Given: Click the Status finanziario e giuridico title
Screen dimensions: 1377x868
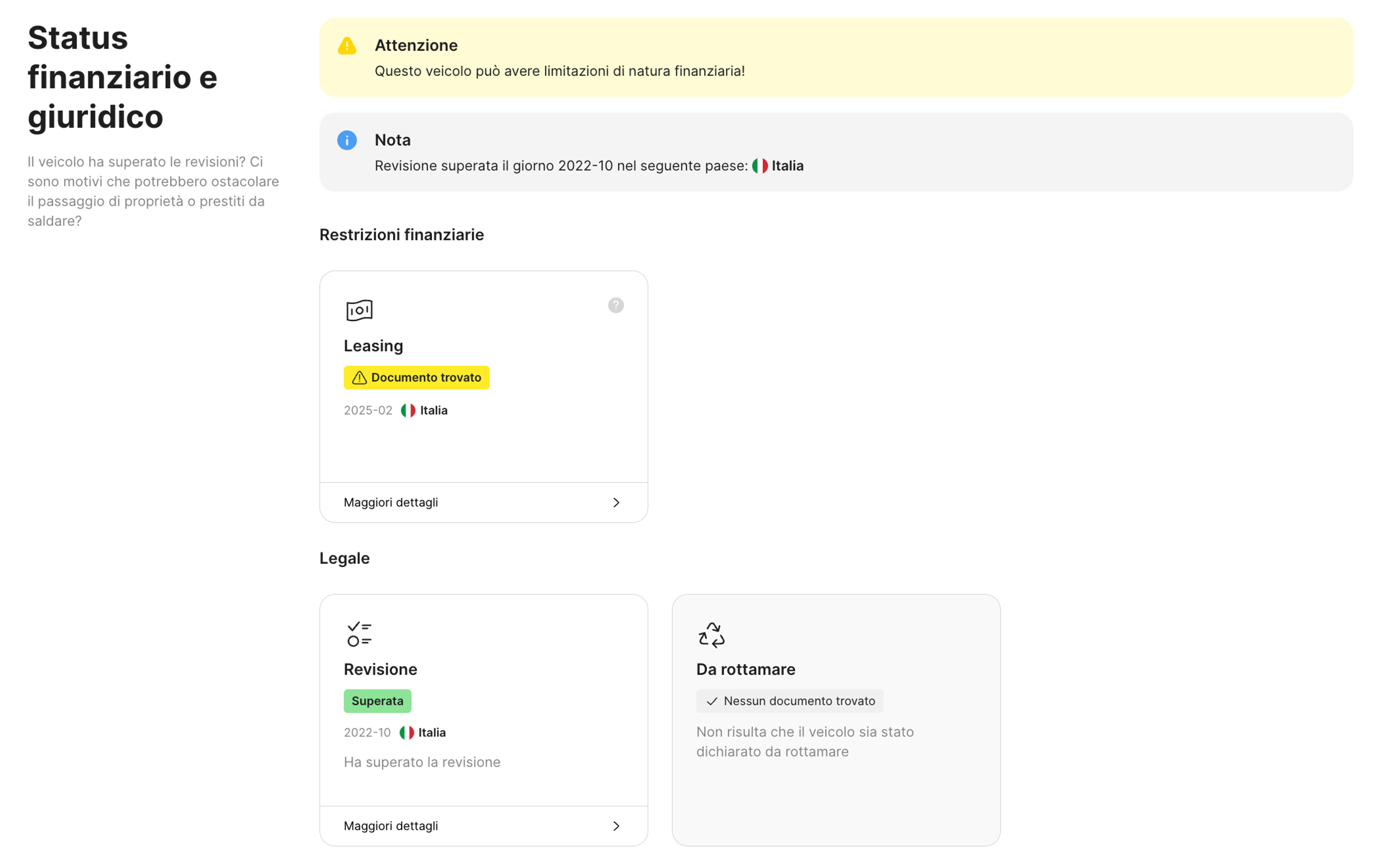Looking at the screenshot, I should tap(122, 77).
